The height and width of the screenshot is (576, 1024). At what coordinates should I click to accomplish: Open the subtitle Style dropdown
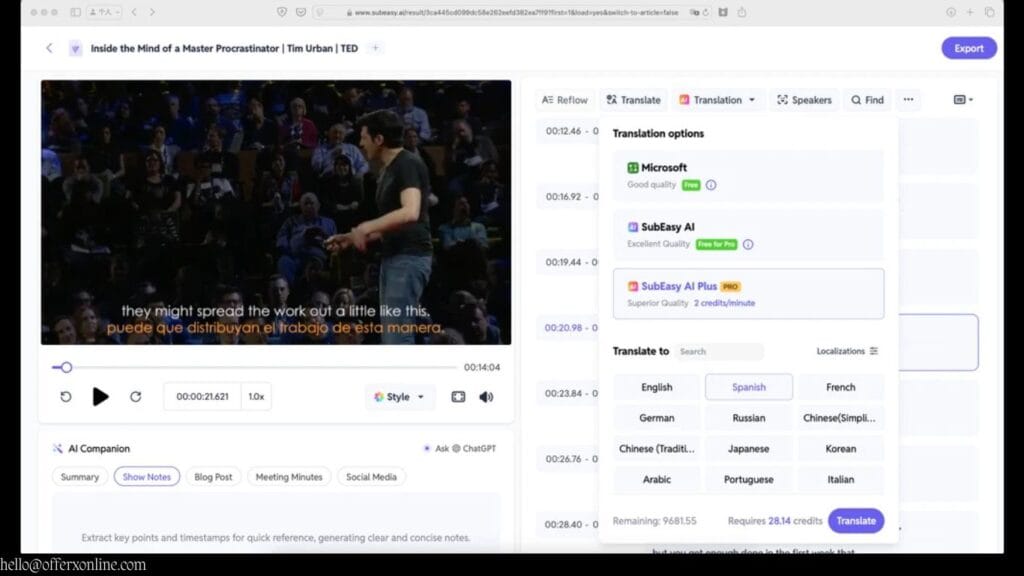[x=399, y=397]
